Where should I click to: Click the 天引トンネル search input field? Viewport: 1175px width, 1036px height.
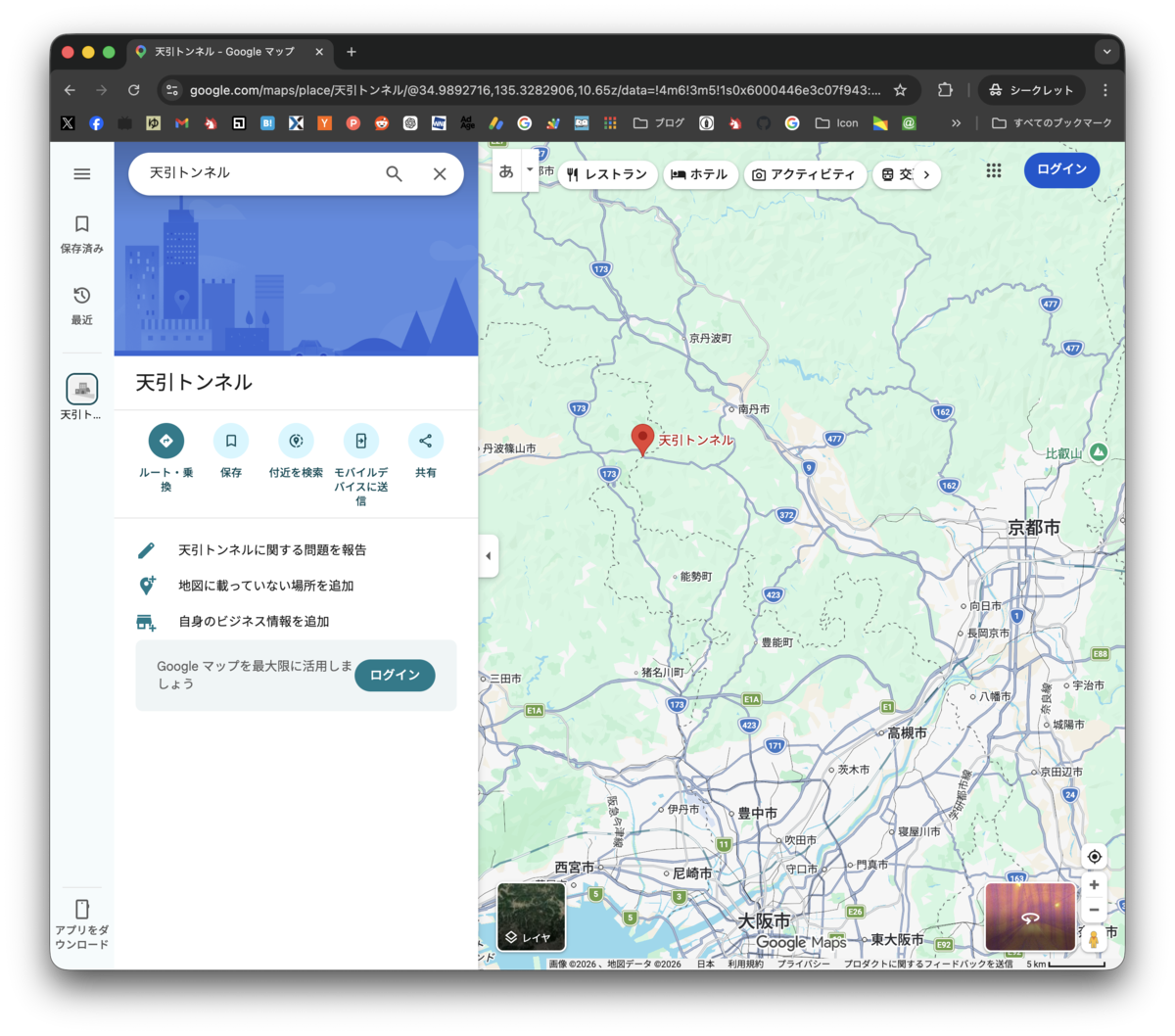(x=259, y=173)
